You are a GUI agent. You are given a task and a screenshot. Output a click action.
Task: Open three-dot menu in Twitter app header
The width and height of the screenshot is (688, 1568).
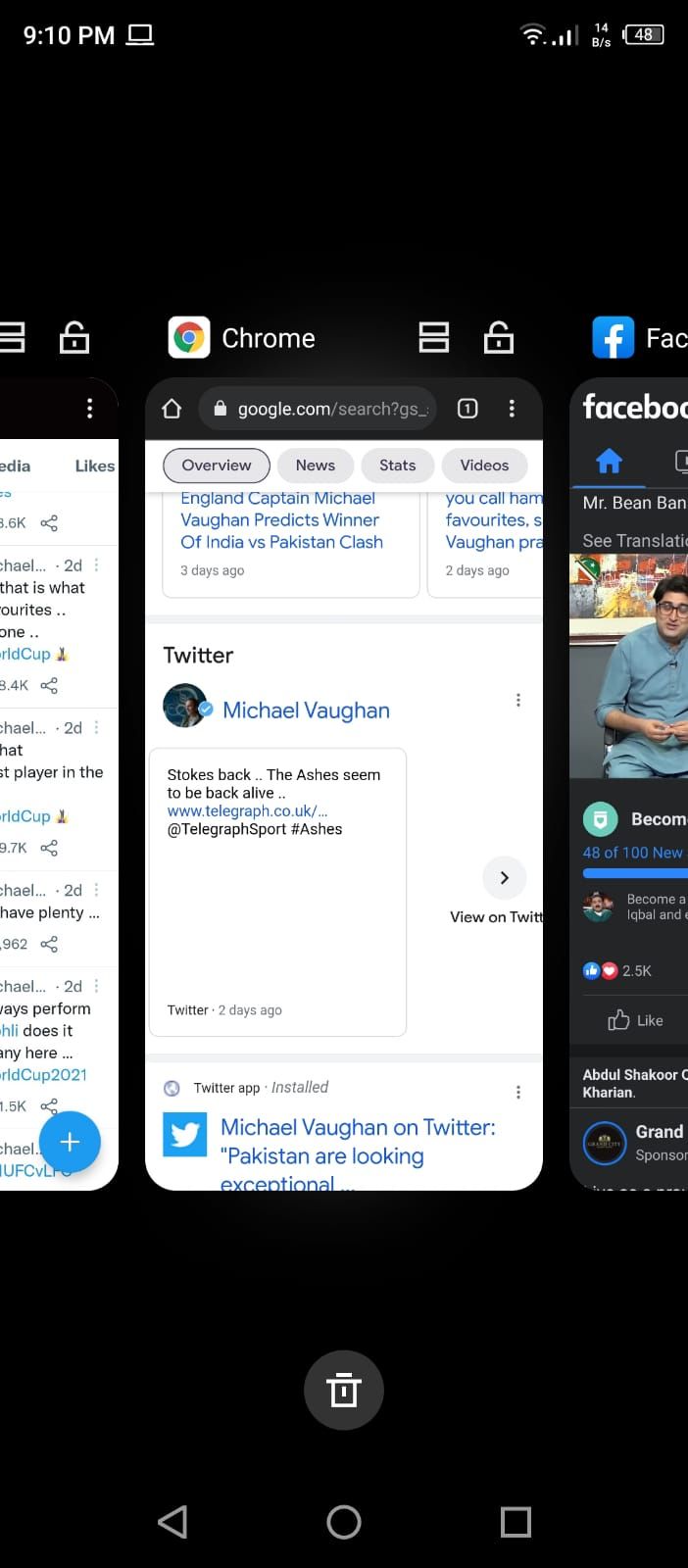[89, 409]
